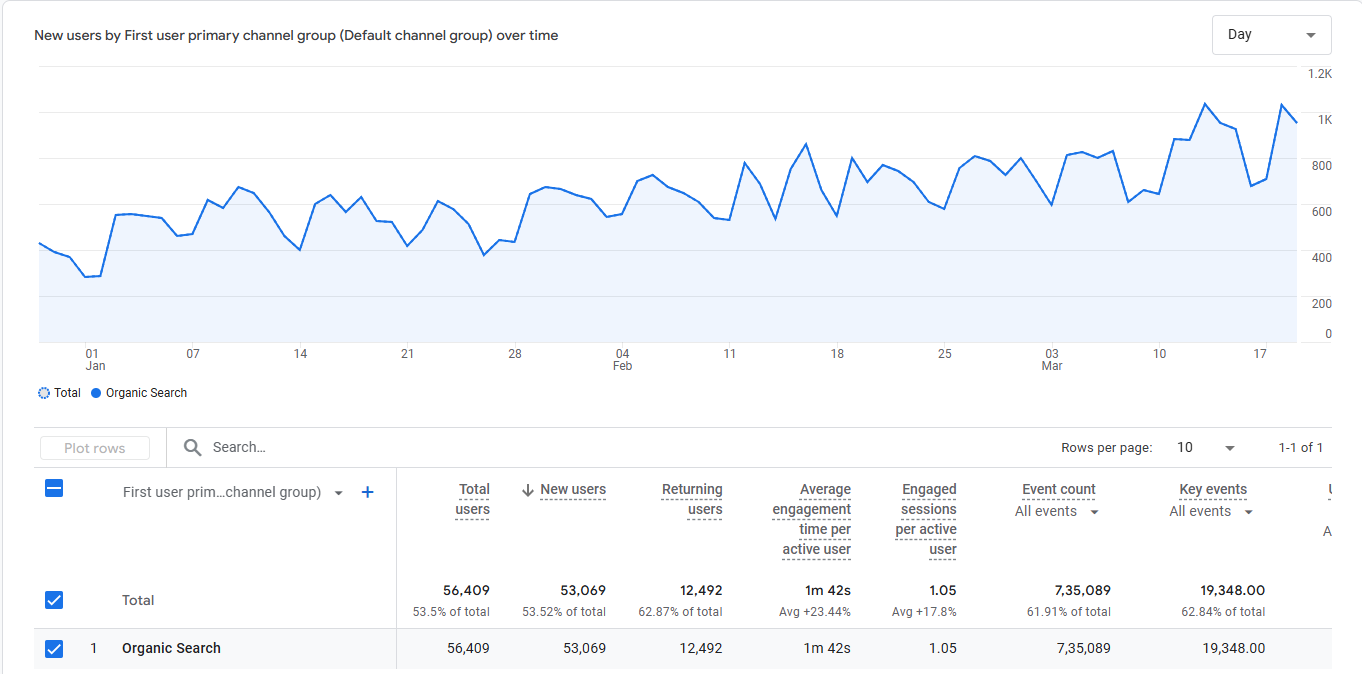
Task: Open the Day granularity dropdown
Action: (x=1271, y=35)
